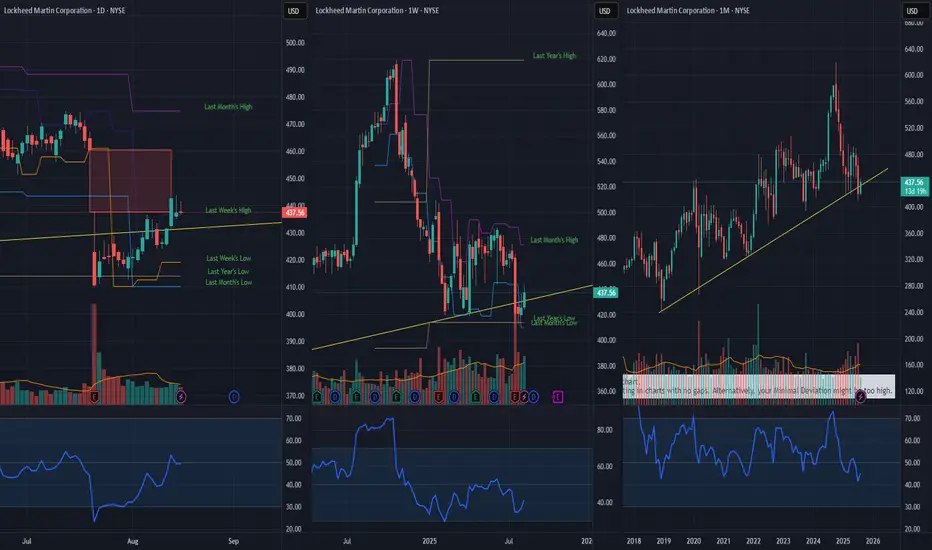Viewport: 932px width, 550px height.
Task: Open the USD currency selector on the daily chart
Action: coord(294,11)
